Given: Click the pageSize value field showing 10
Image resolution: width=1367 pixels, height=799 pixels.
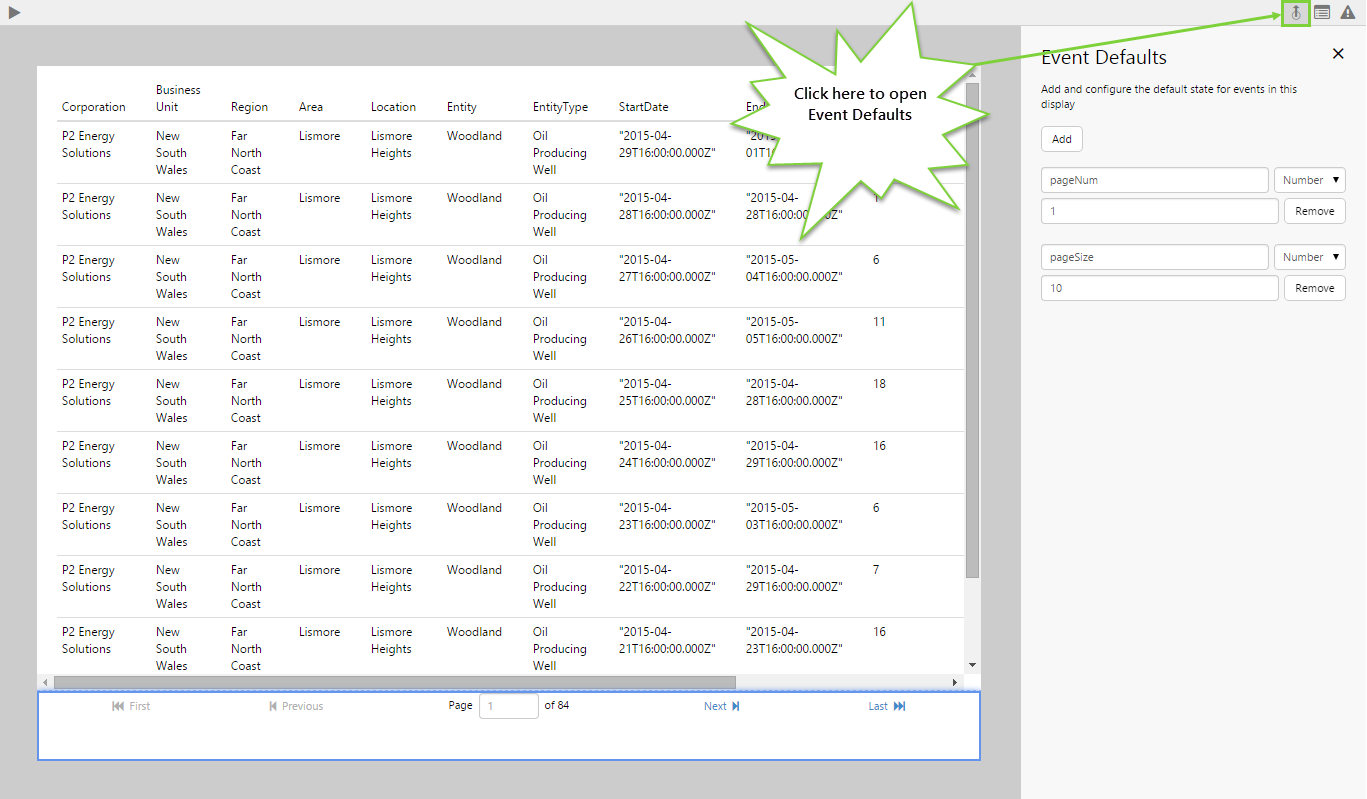Looking at the screenshot, I should coord(1159,288).
